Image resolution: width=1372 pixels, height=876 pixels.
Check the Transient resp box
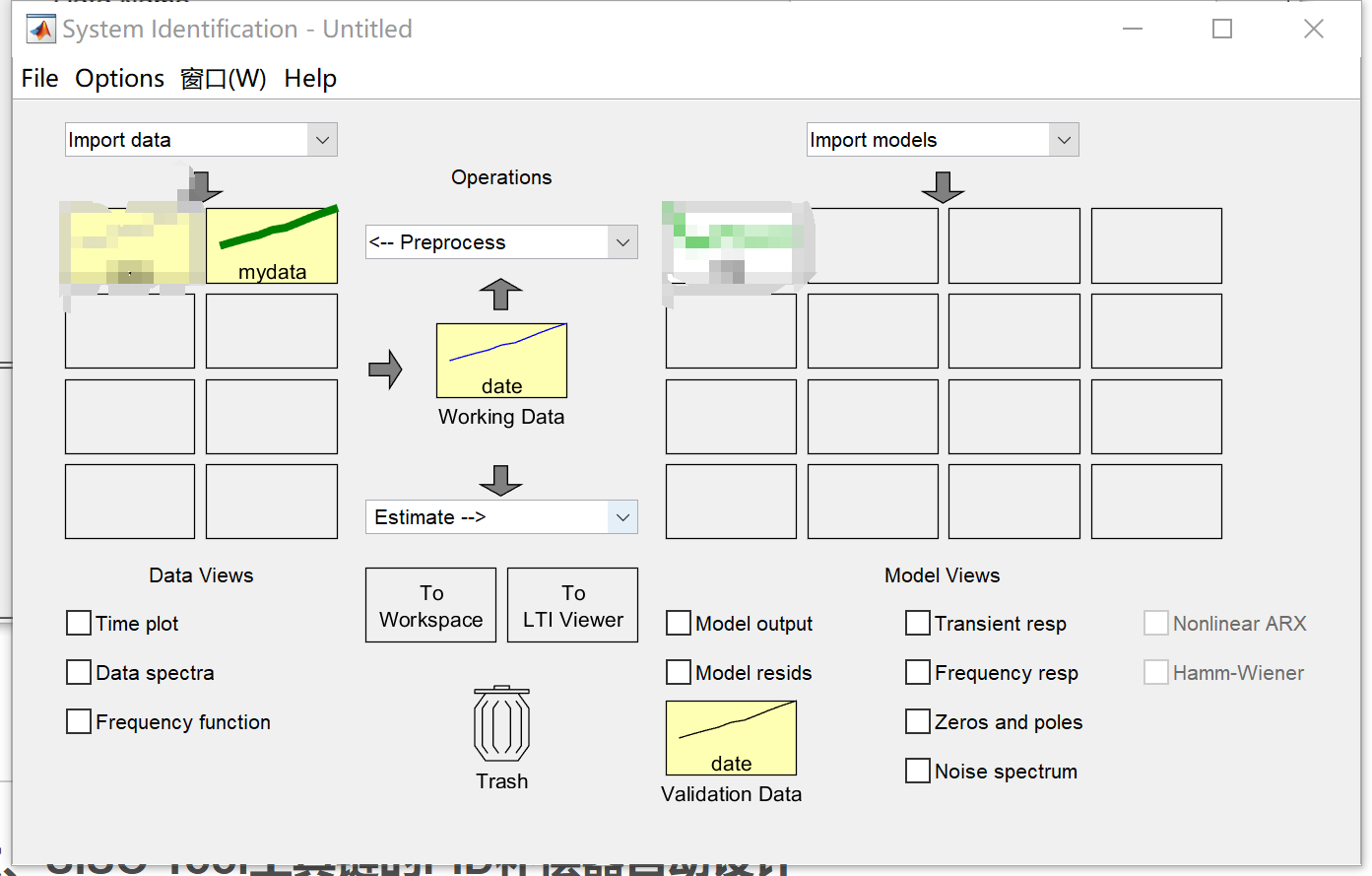click(x=918, y=623)
